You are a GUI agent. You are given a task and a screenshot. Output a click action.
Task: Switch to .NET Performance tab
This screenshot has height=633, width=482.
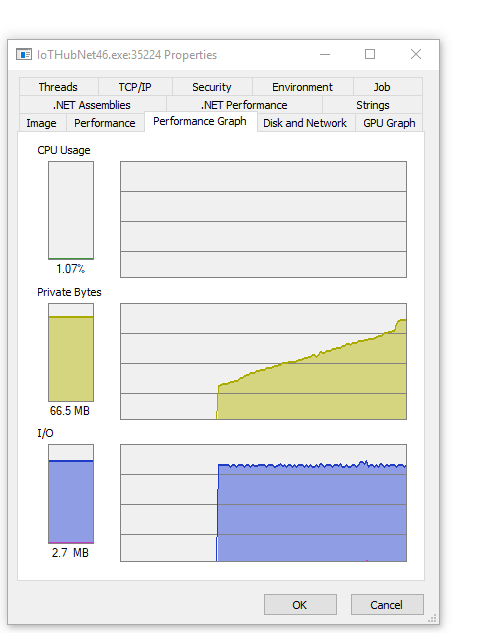point(244,105)
